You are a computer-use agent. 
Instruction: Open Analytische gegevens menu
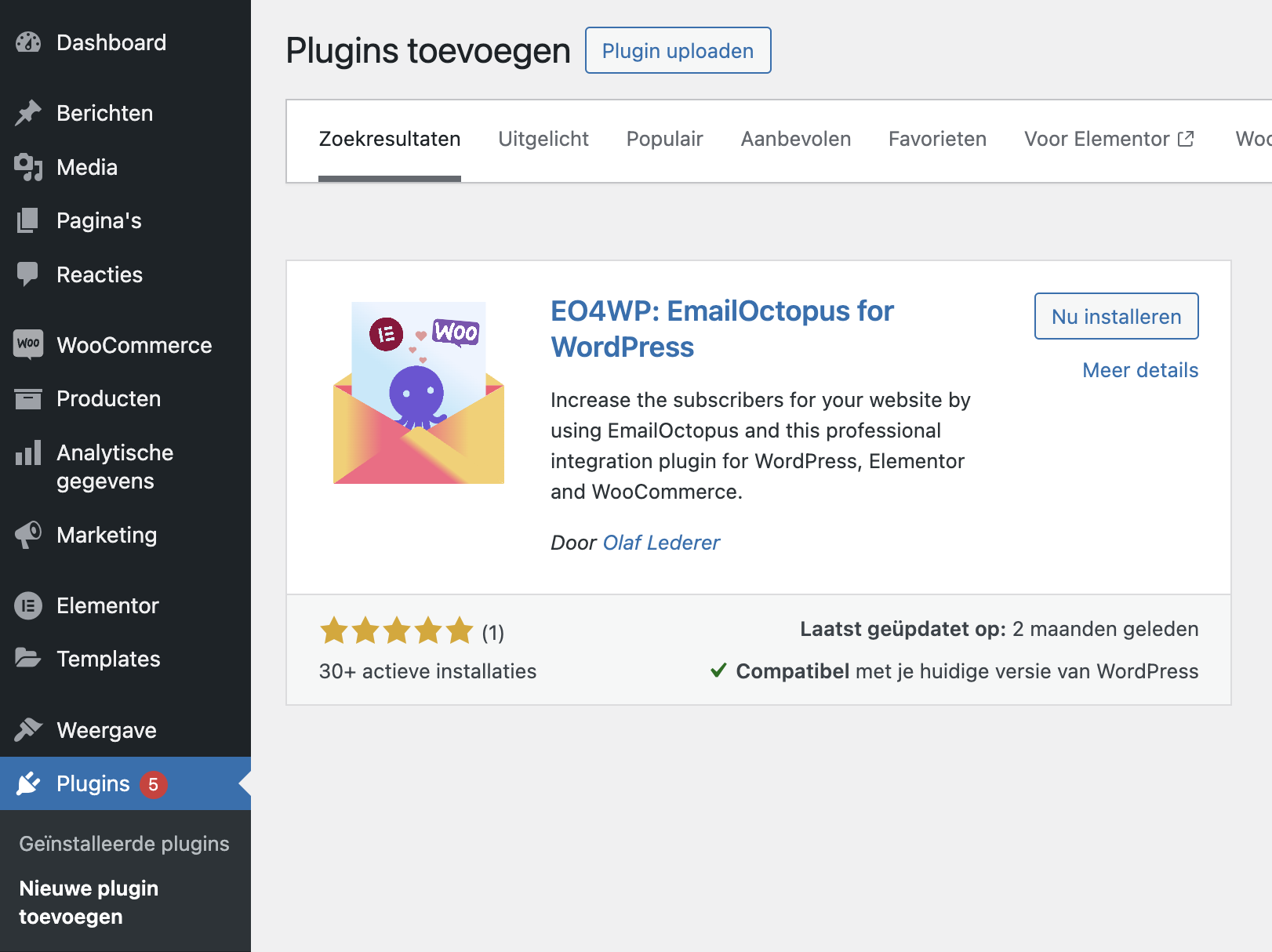(125, 467)
